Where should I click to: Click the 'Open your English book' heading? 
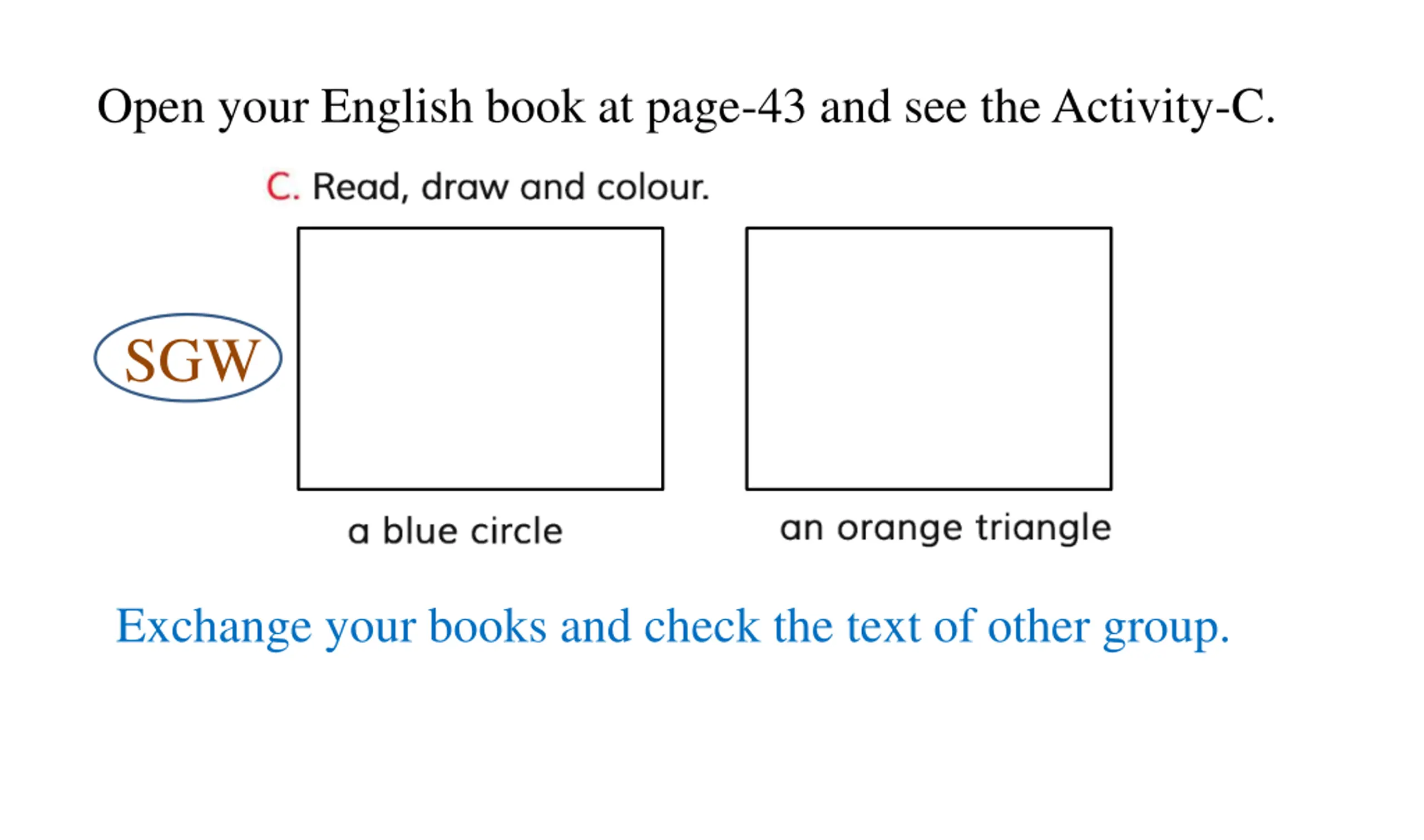pyautogui.click(x=686, y=107)
